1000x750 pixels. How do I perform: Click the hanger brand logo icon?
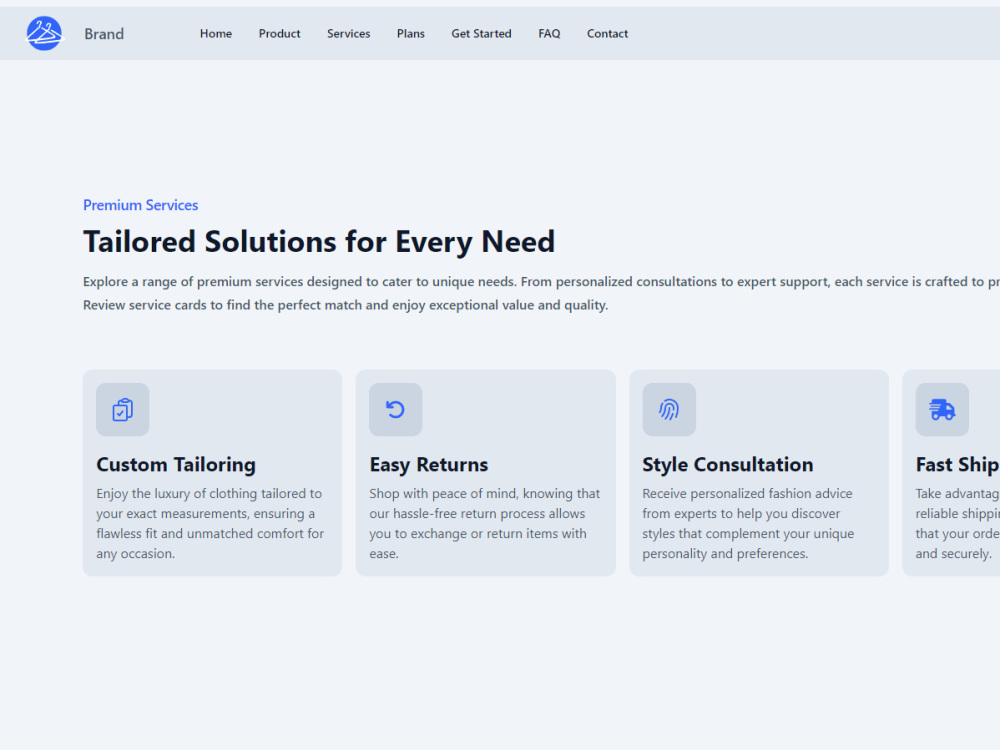click(44, 33)
